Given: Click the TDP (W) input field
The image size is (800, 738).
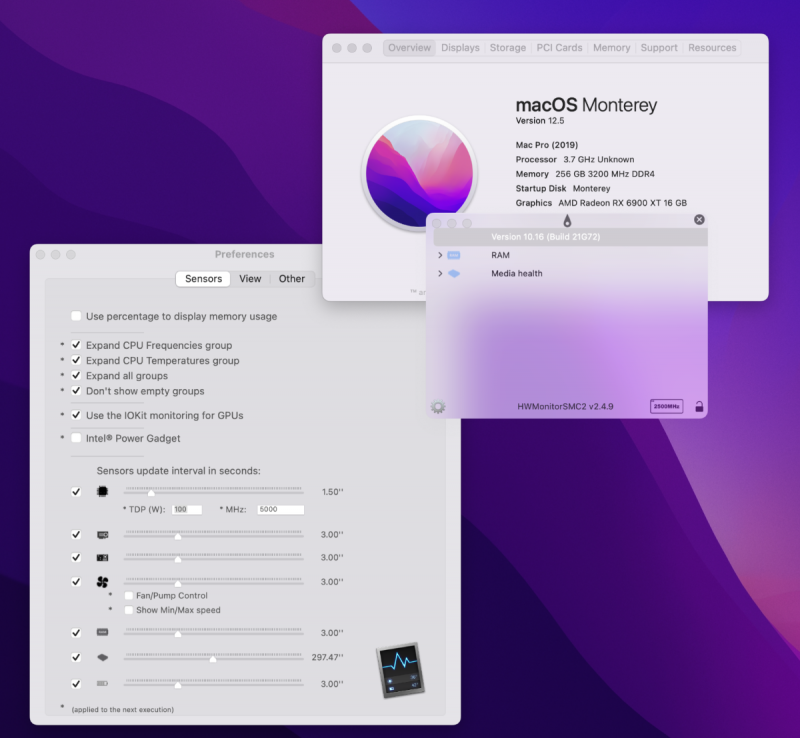Looking at the screenshot, I should tap(187, 509).
